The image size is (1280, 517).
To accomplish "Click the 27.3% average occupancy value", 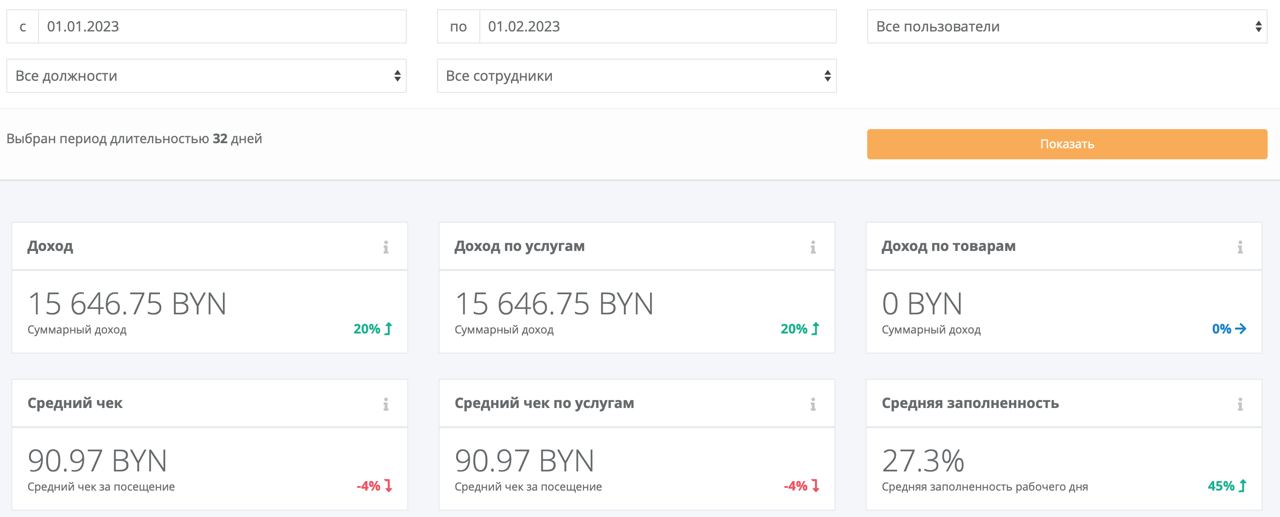I will click(923, 461).
